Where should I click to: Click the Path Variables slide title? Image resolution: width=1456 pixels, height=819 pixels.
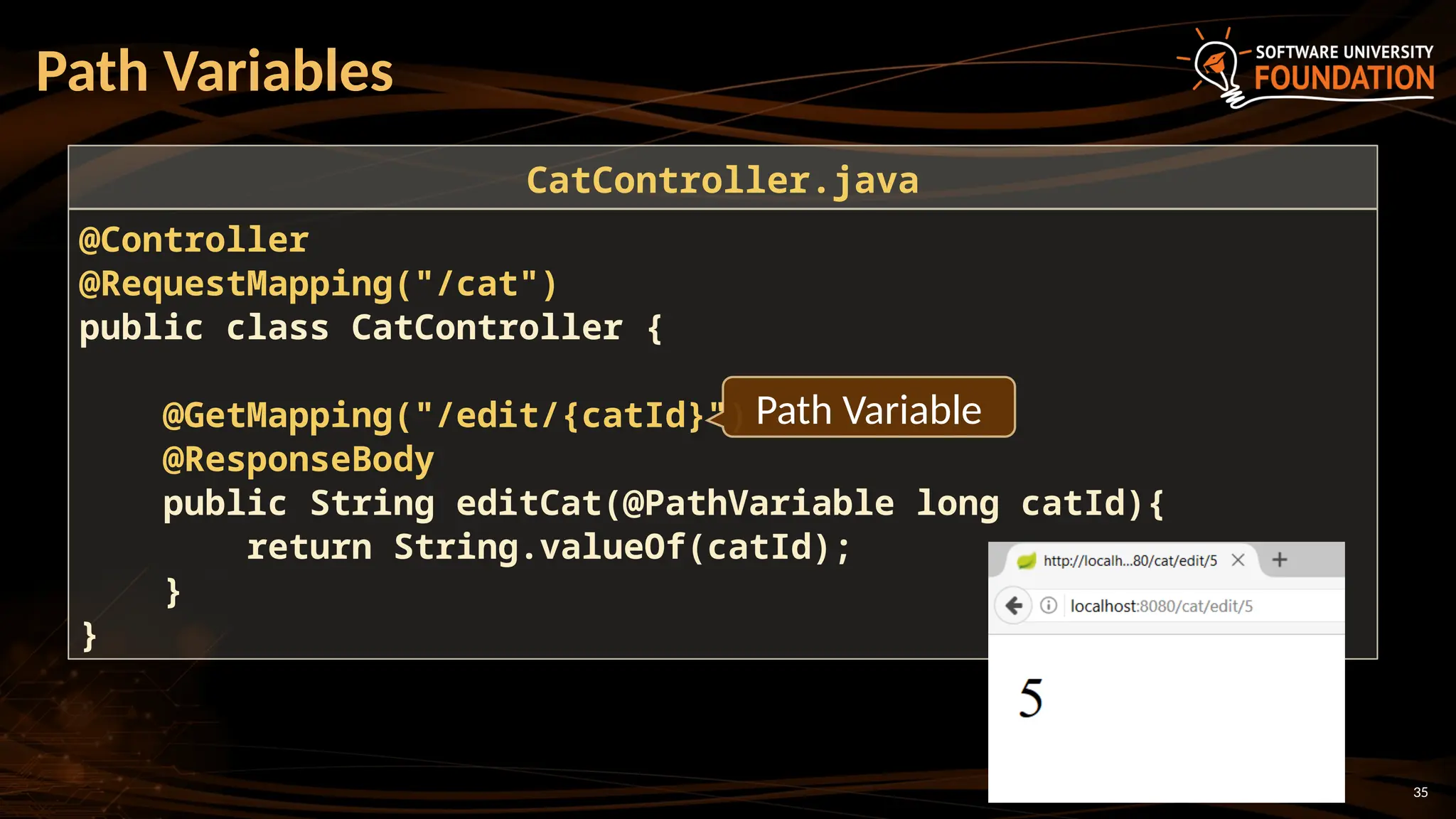215,72
